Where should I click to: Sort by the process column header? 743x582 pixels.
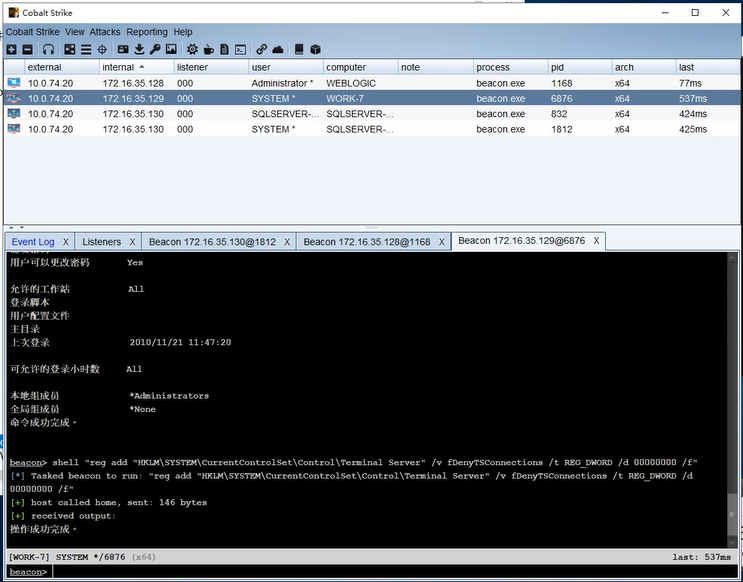click(510, 67)
